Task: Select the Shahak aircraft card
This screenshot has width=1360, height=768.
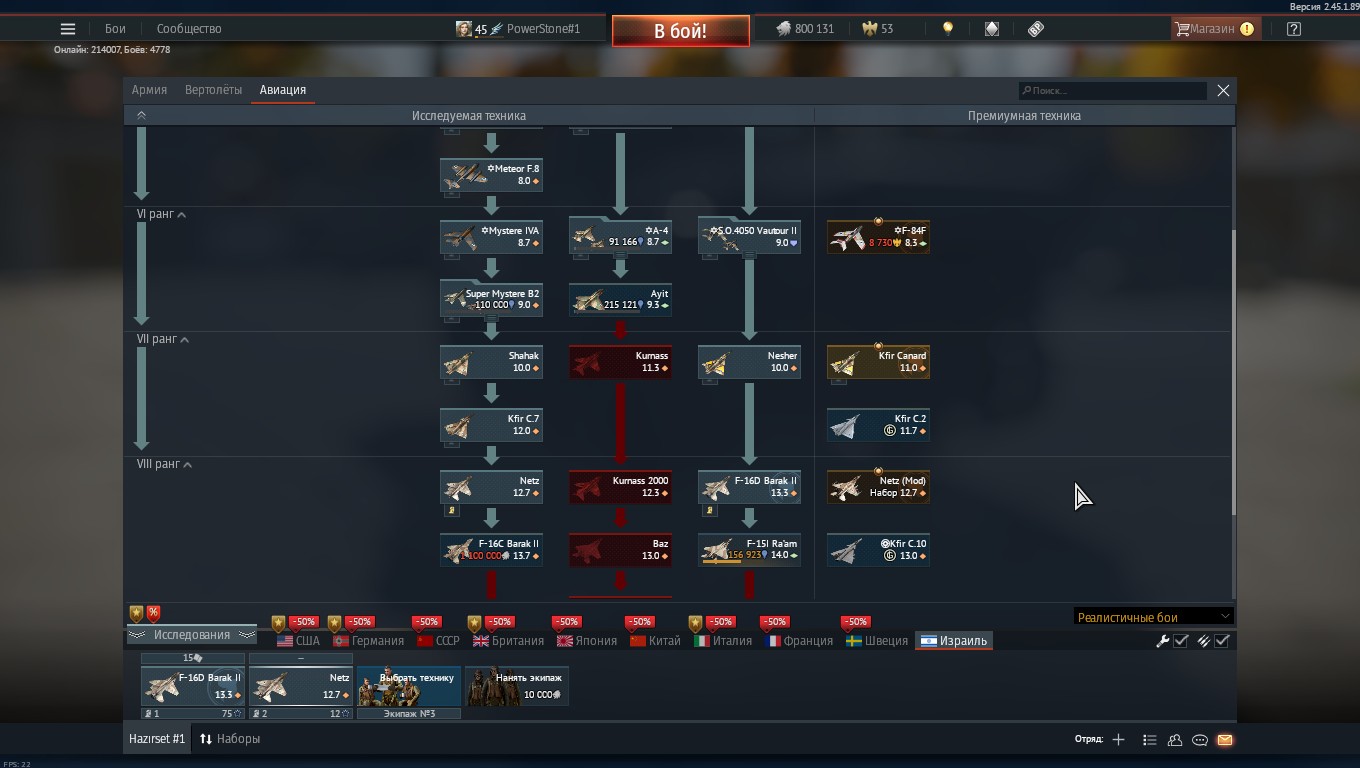Action: coord(491,362)
